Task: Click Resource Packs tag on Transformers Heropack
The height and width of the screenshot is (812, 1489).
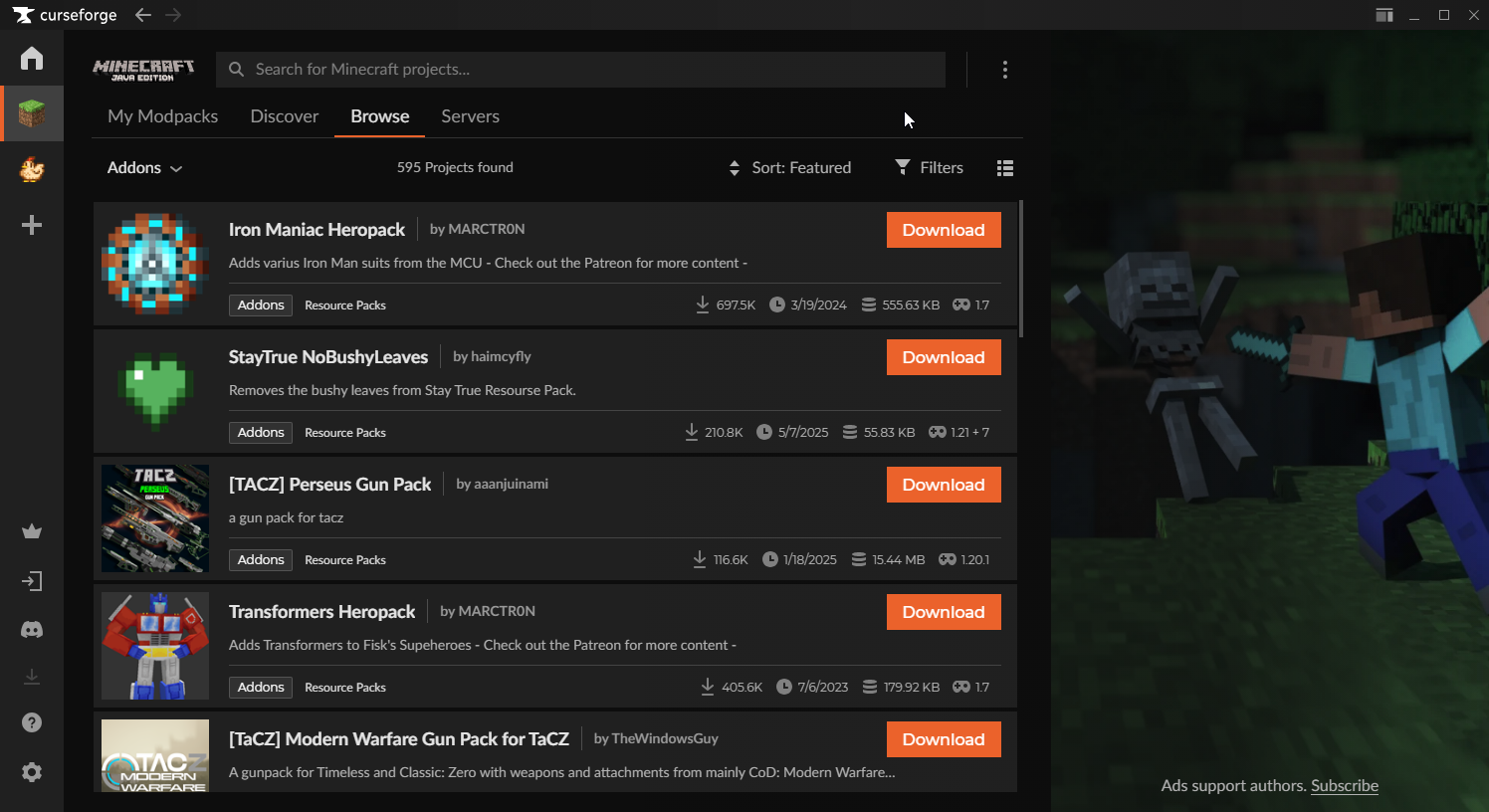Action: pyautogui.click(x=345, y=688)
